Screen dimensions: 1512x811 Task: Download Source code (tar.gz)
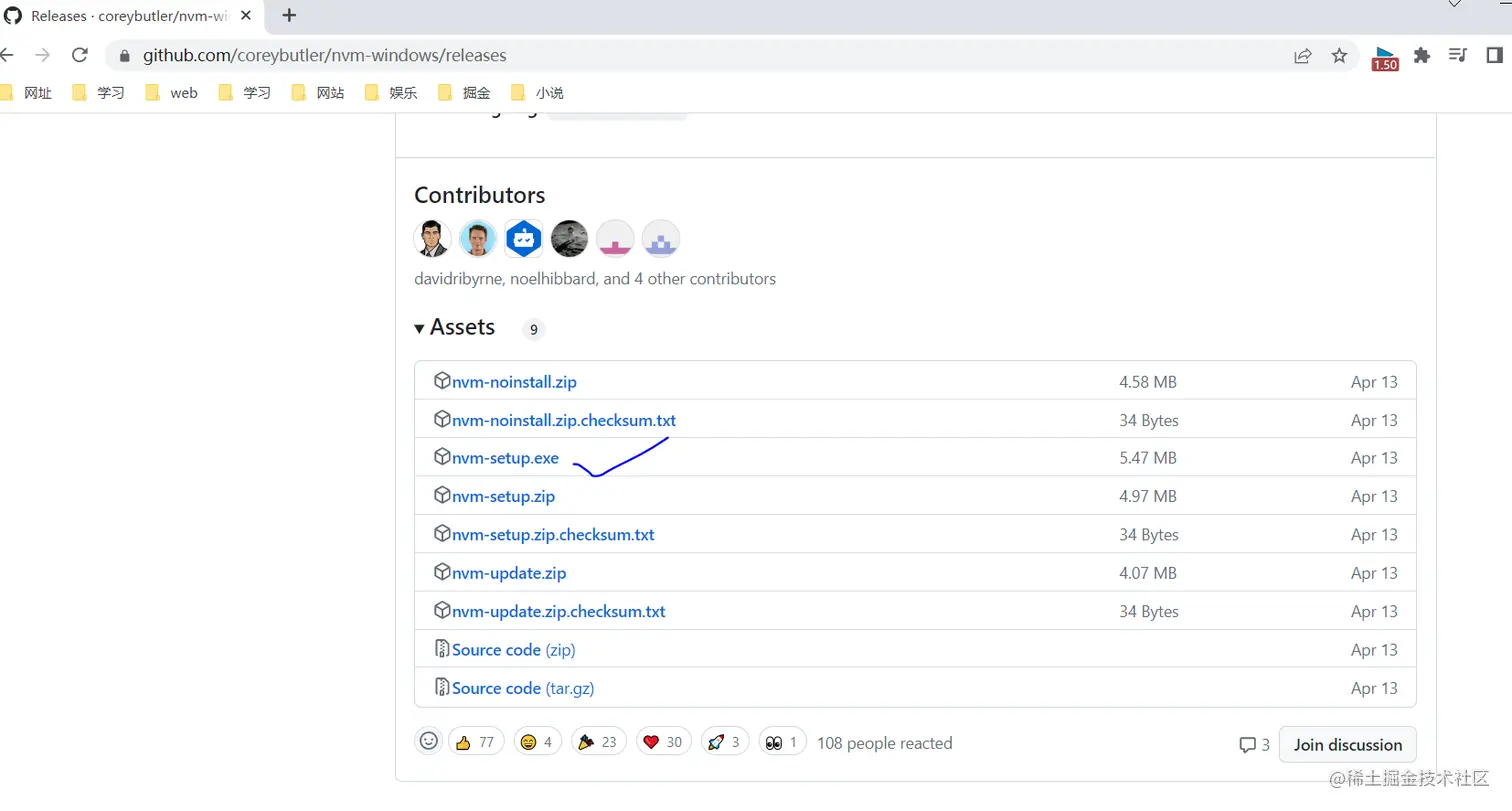click(523, 688)
